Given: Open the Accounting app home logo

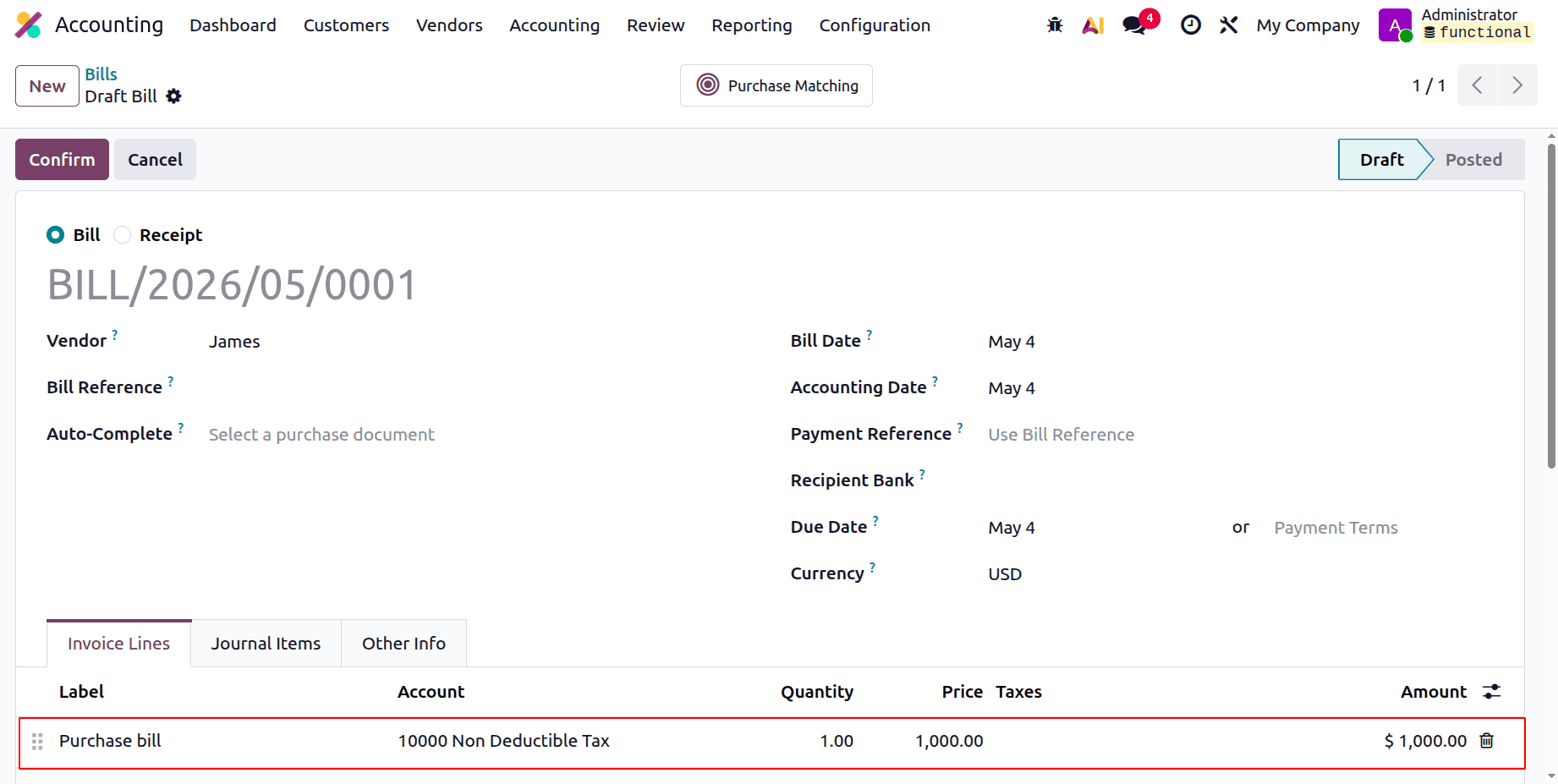Looking at the screenshot, I should [x=29, y=25].
